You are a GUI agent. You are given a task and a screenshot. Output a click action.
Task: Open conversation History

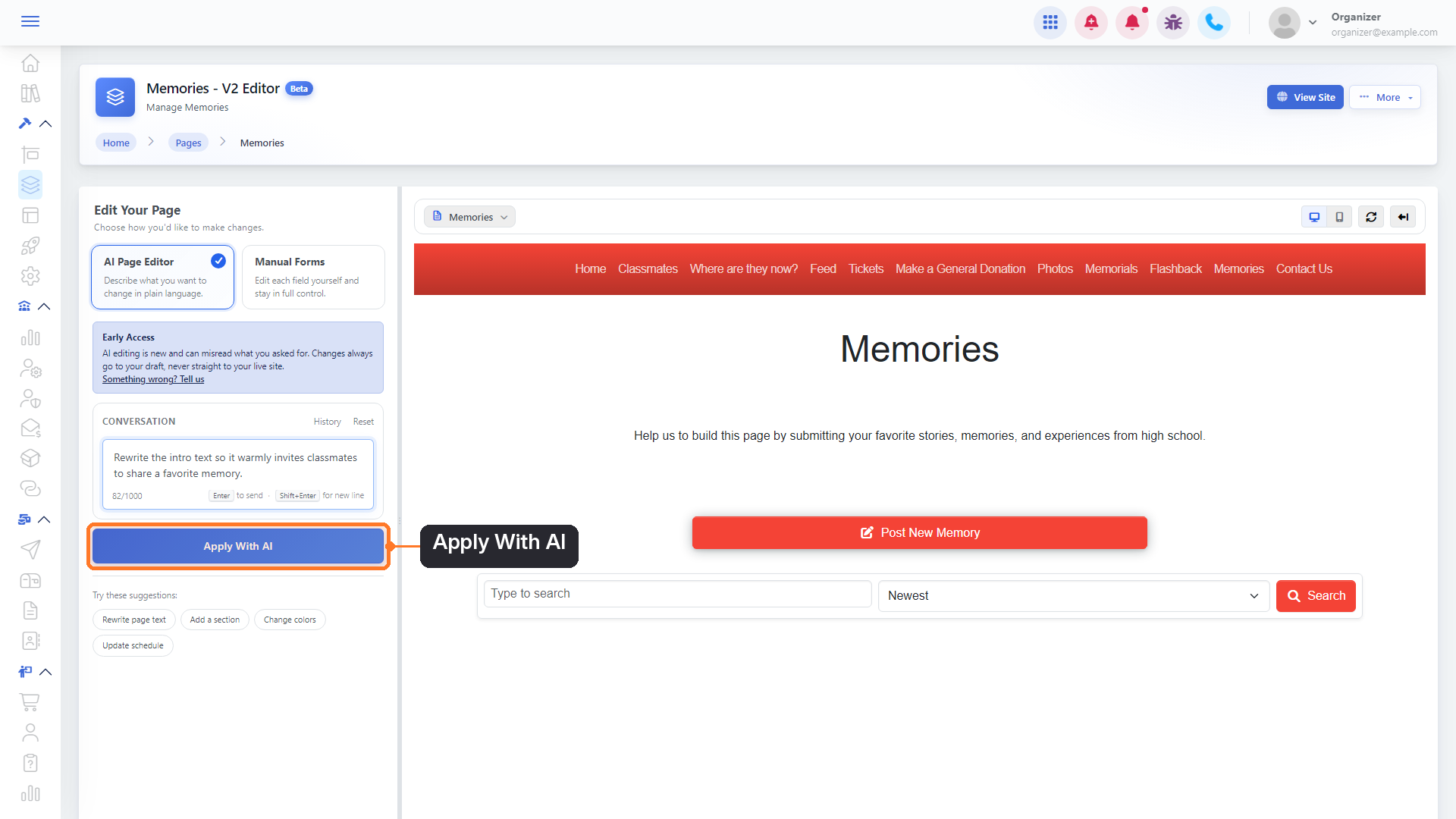(328, 422)
